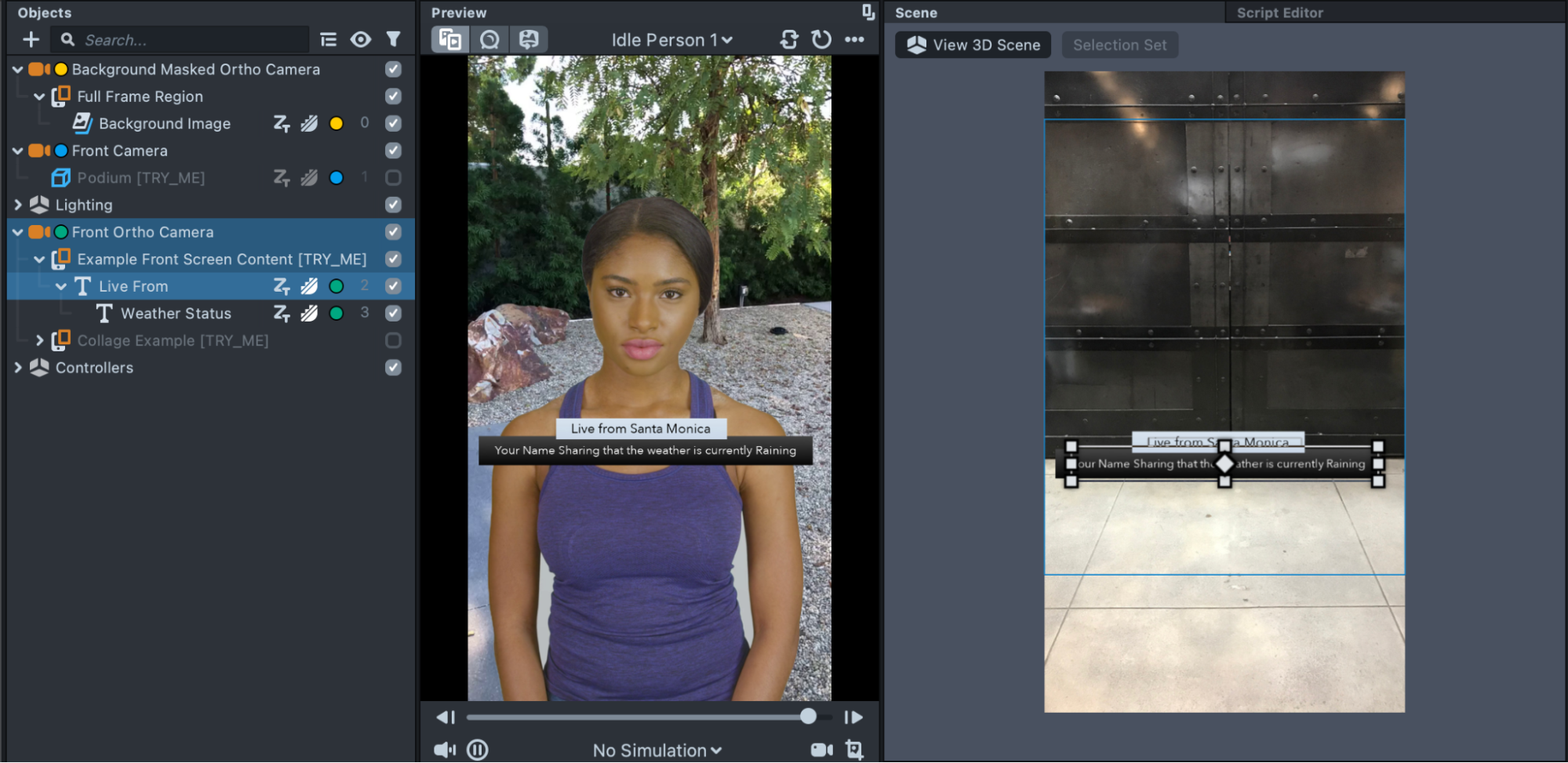Click the filter funnel icon in Objects panel

(x=394, y=39)
